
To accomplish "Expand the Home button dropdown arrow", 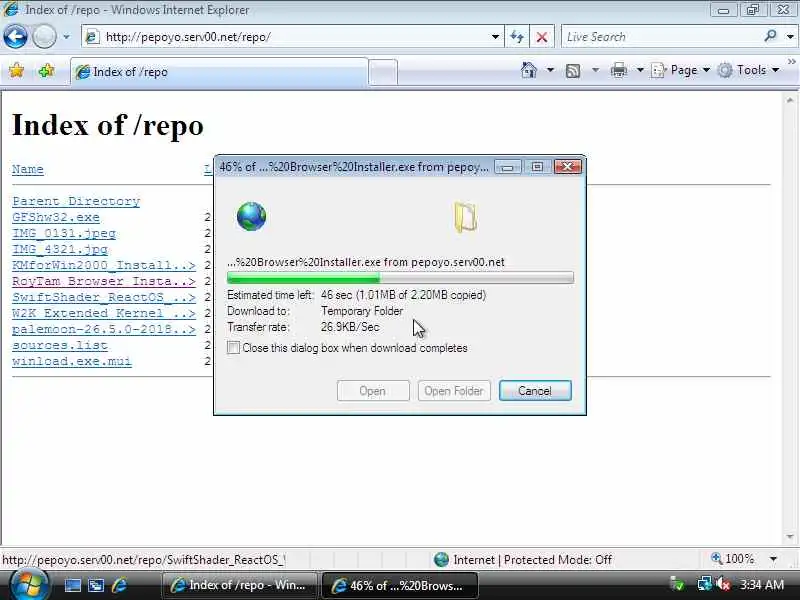I will (x=550, y=70).
